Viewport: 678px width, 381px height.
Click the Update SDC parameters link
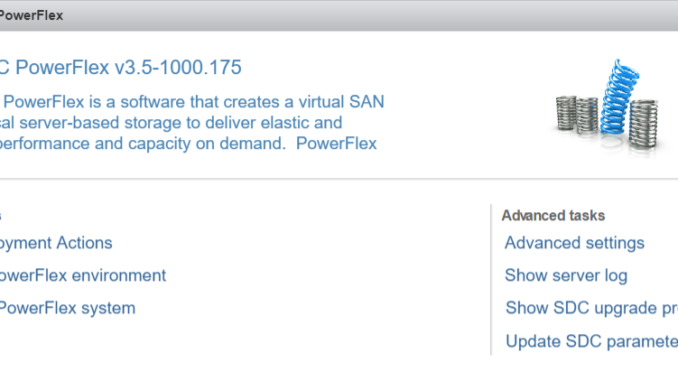(592, 341)
